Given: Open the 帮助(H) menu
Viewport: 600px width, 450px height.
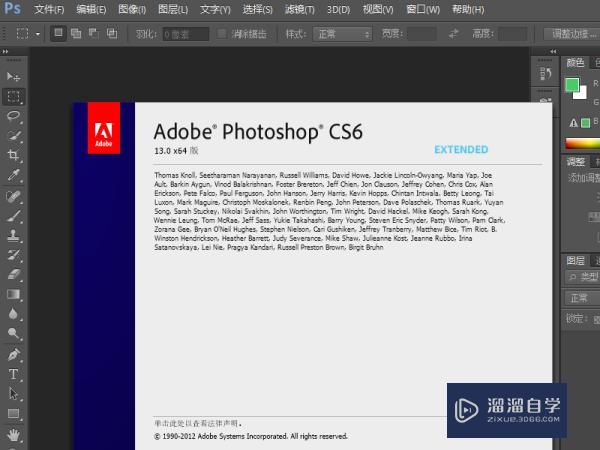Looking at the screenshot, I should tap(468, 9).
